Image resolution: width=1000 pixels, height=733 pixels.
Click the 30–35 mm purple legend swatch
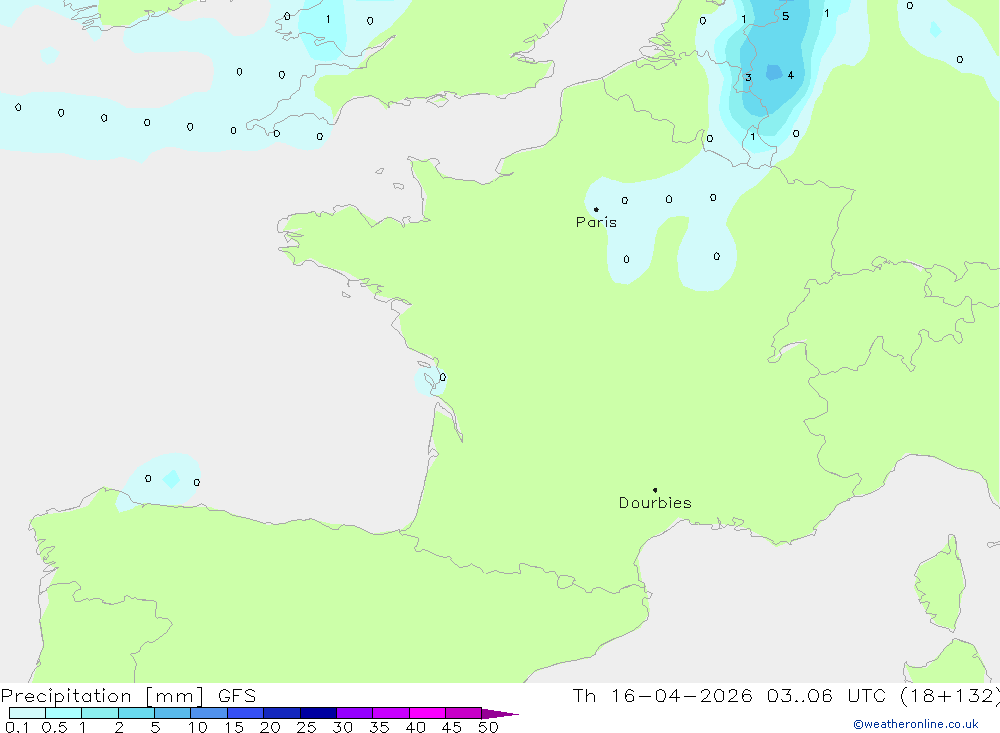click(x=355, y=713)
